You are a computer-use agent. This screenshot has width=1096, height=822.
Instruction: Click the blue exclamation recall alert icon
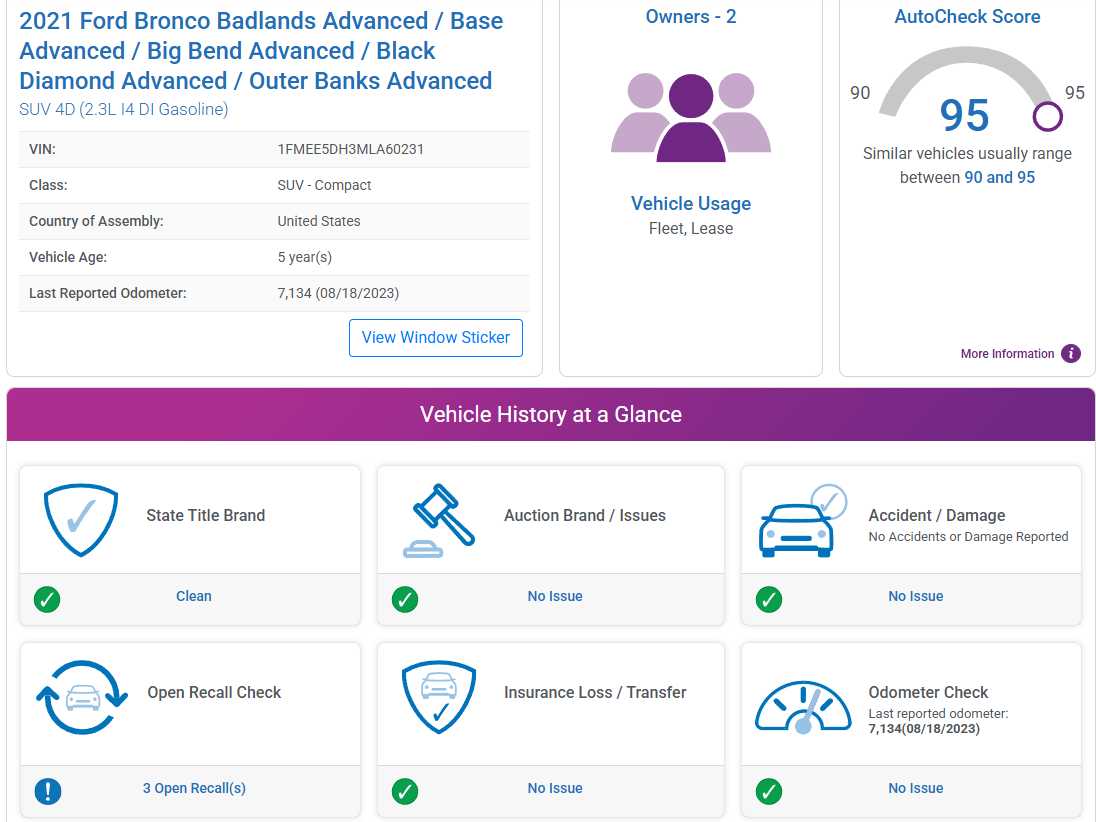coord(47,791)
